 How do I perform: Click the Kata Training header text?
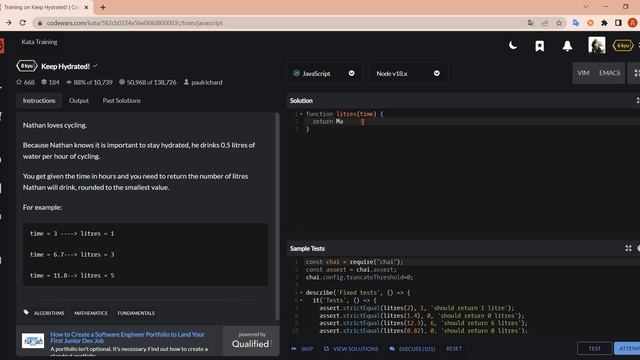pyautogui.click(x=39, y=42)
